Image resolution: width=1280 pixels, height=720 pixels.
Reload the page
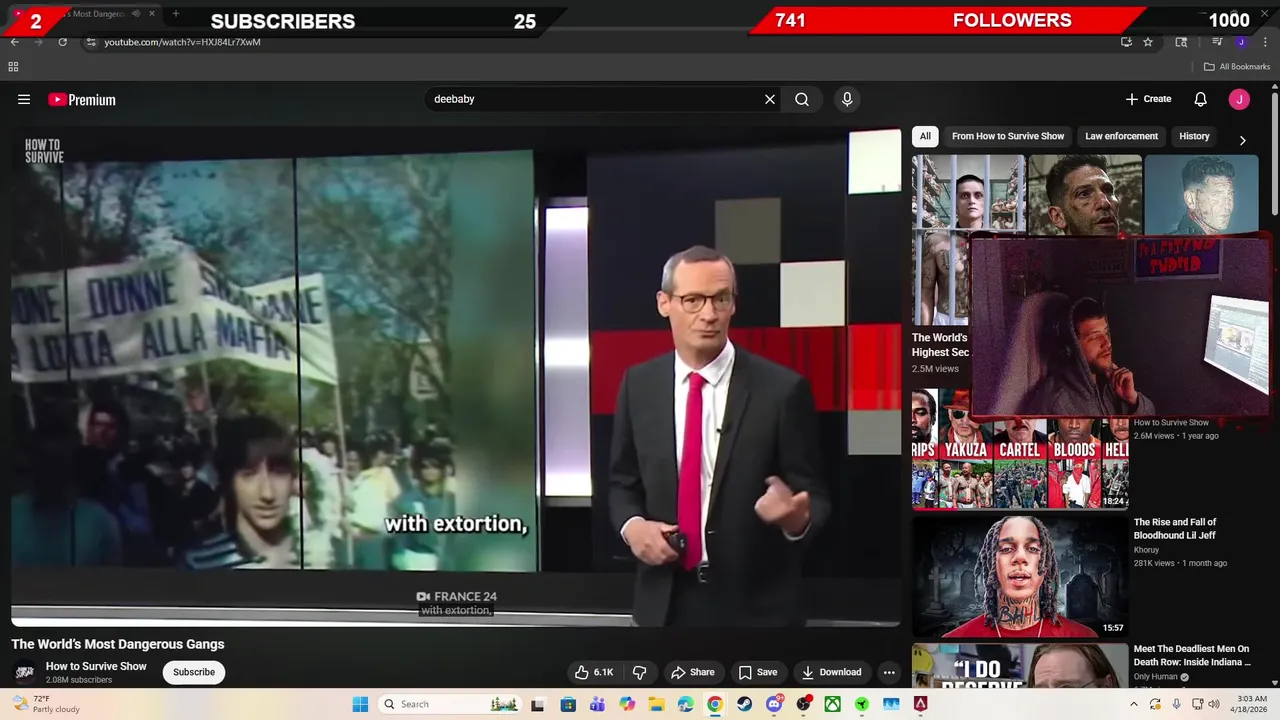62,42
